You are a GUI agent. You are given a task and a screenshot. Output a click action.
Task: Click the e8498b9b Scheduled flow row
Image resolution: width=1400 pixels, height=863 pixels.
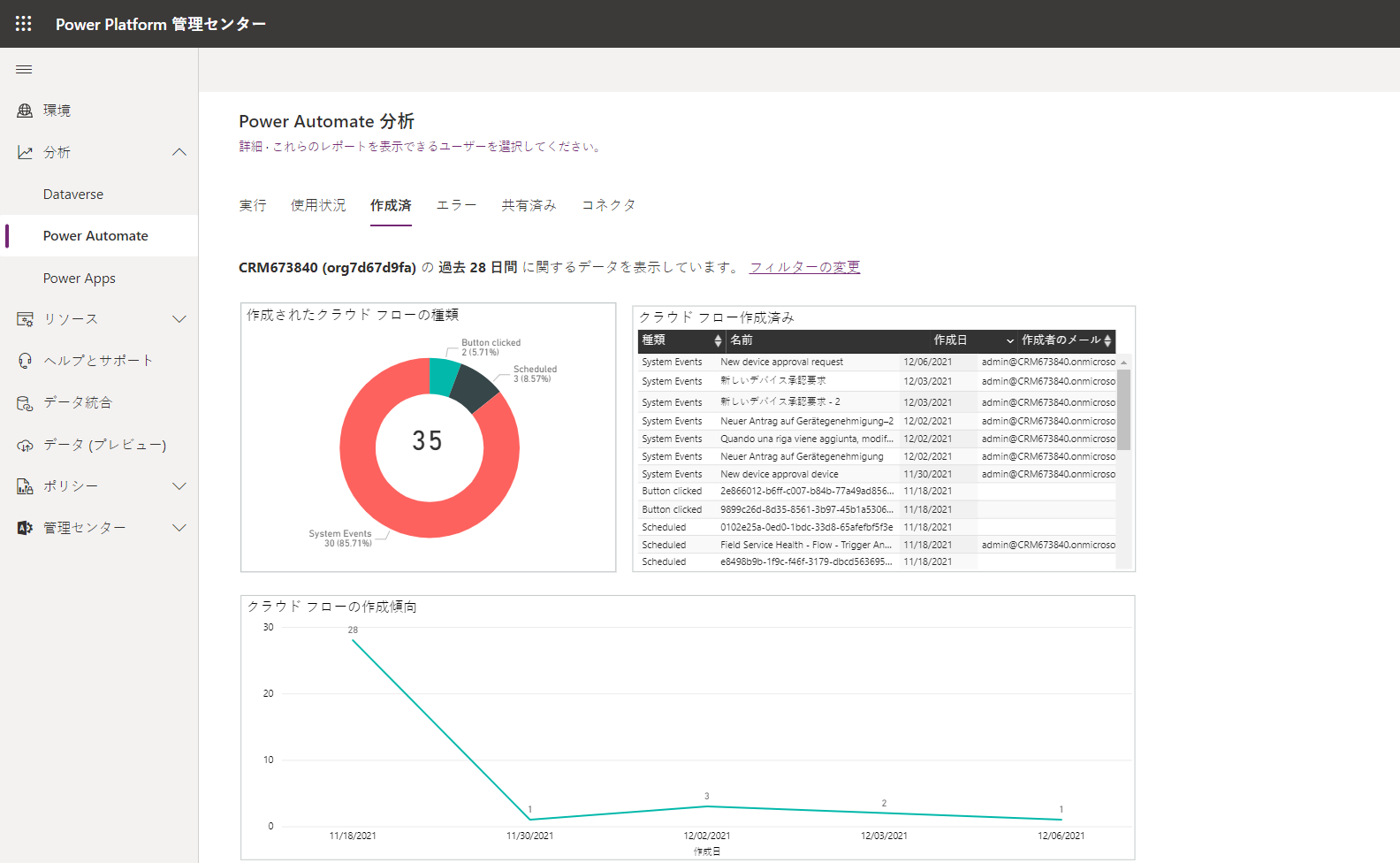tap(877, 561)
